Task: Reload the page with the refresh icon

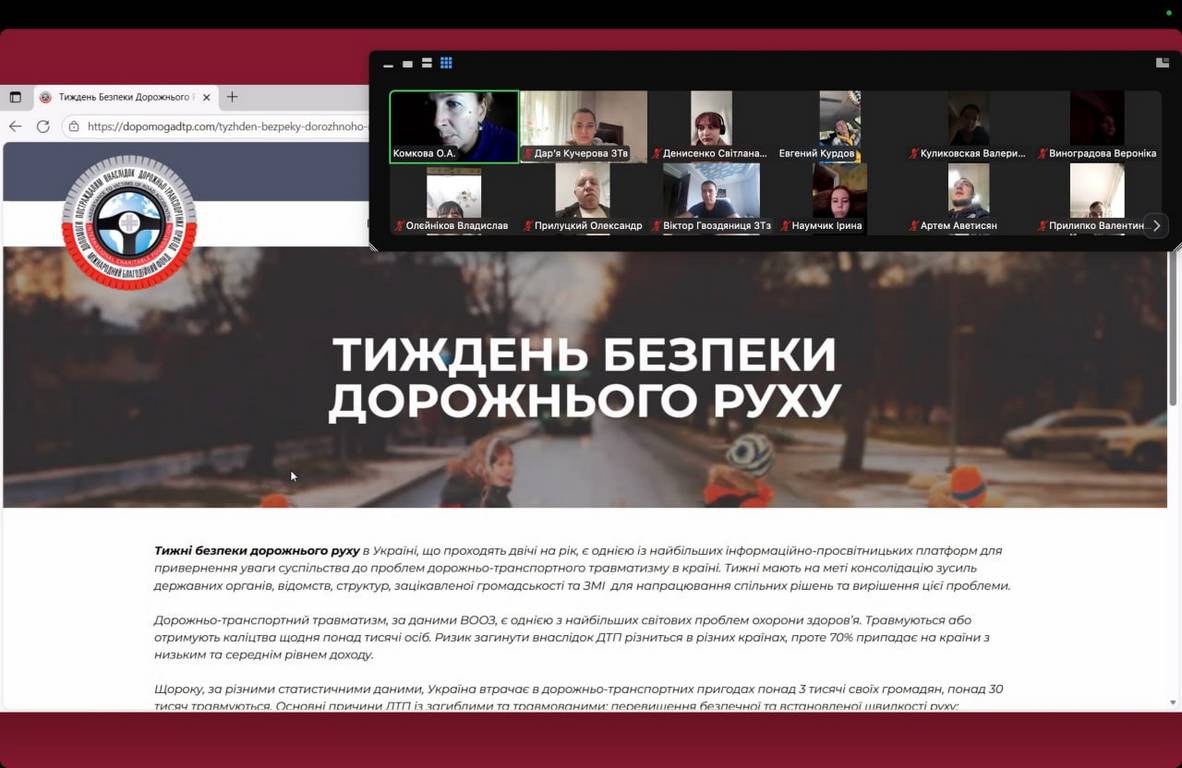Action: pos(43,126)
